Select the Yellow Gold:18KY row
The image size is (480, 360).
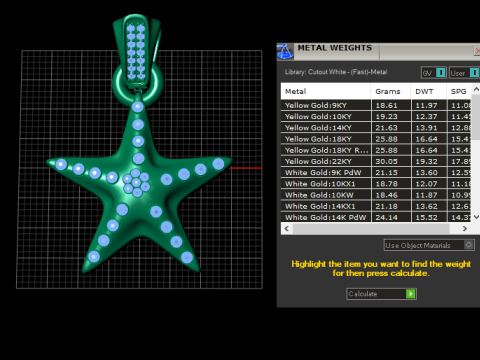(376, 139)
